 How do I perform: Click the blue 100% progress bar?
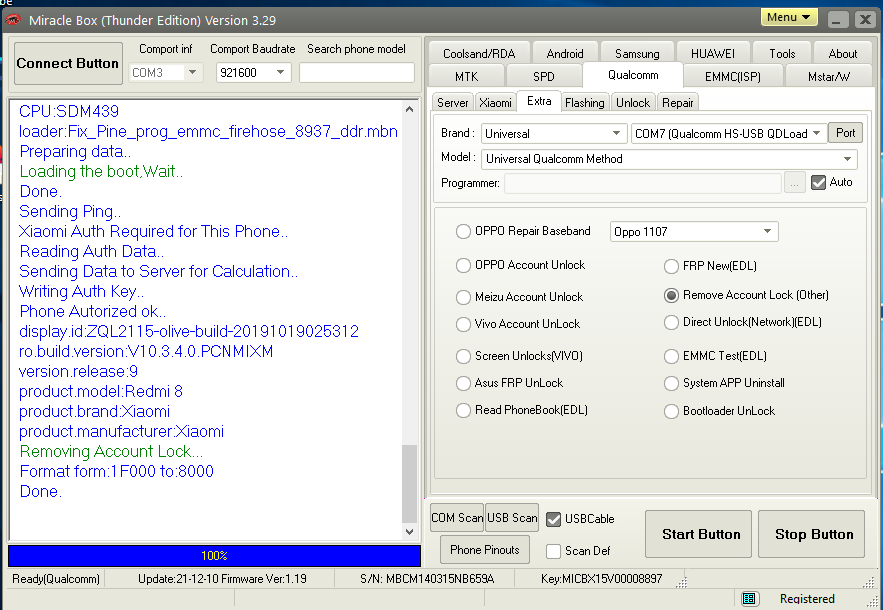coord(215,555)
